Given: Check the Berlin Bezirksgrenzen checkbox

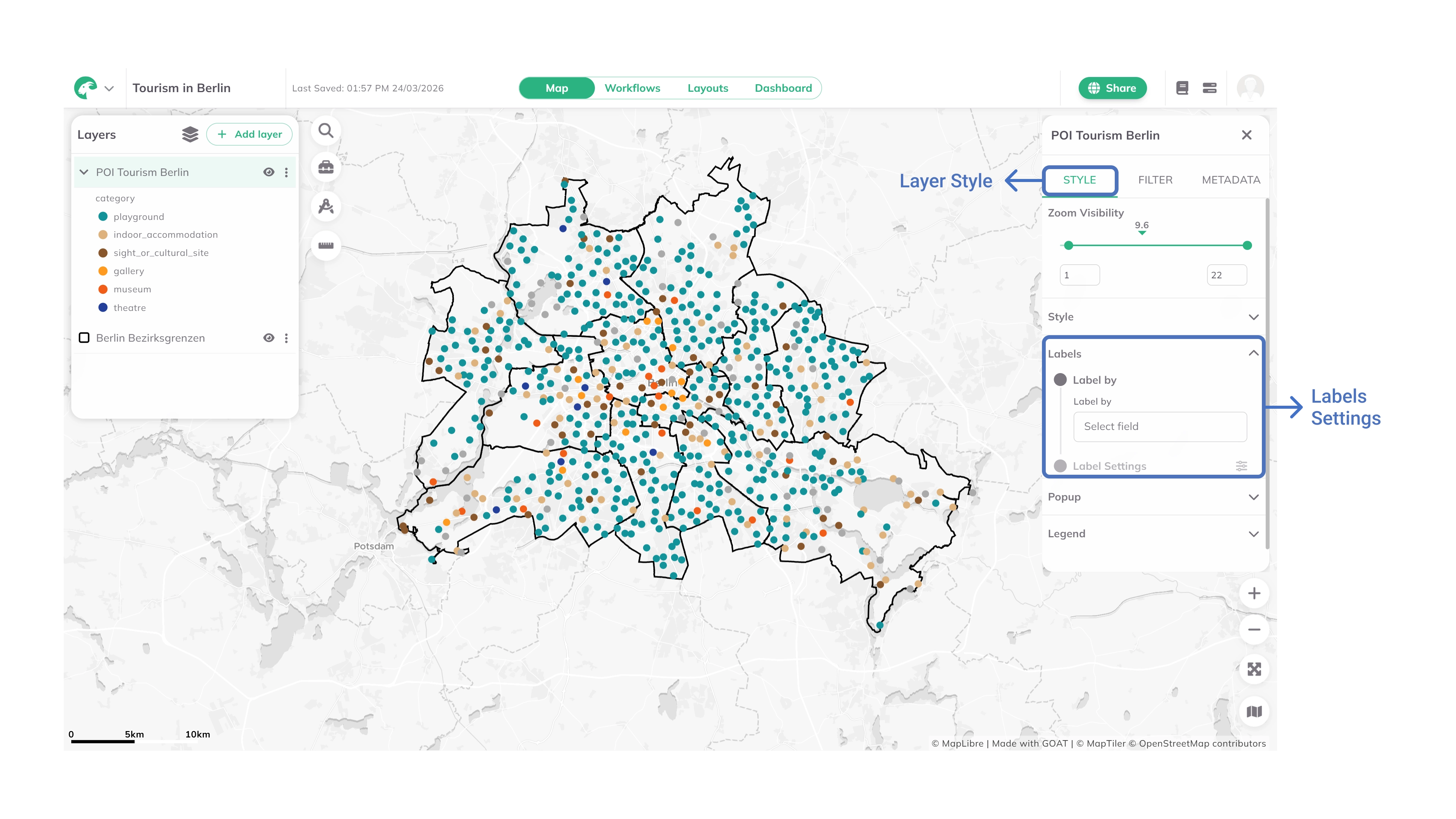Looking at the screenshot, I should (85, 338).
